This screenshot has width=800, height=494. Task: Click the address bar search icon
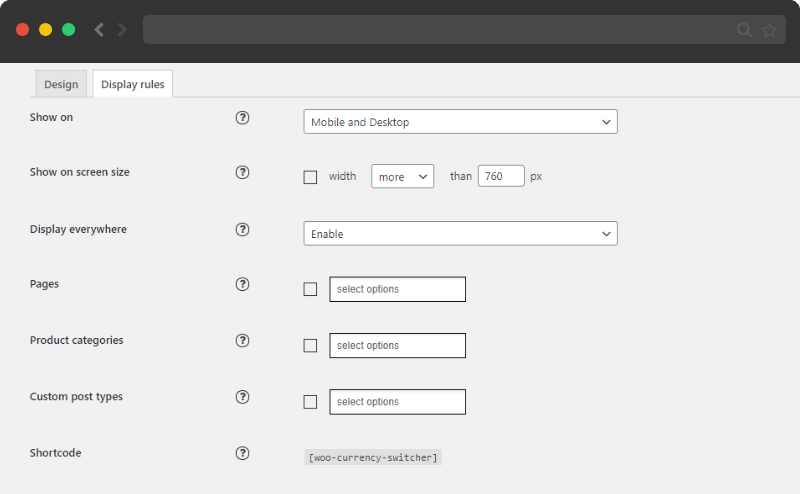point(744,30)
